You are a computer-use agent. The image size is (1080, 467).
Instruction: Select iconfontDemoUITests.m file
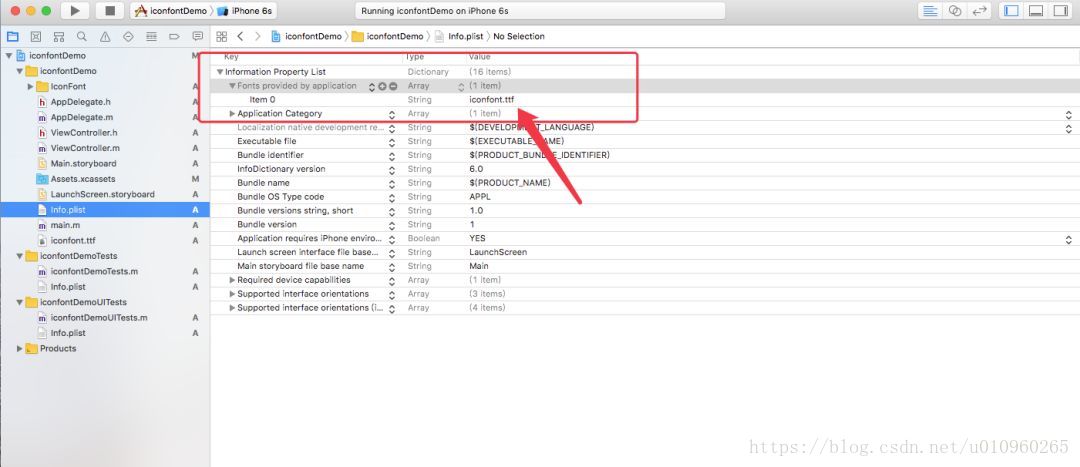[x=98, y=318]
